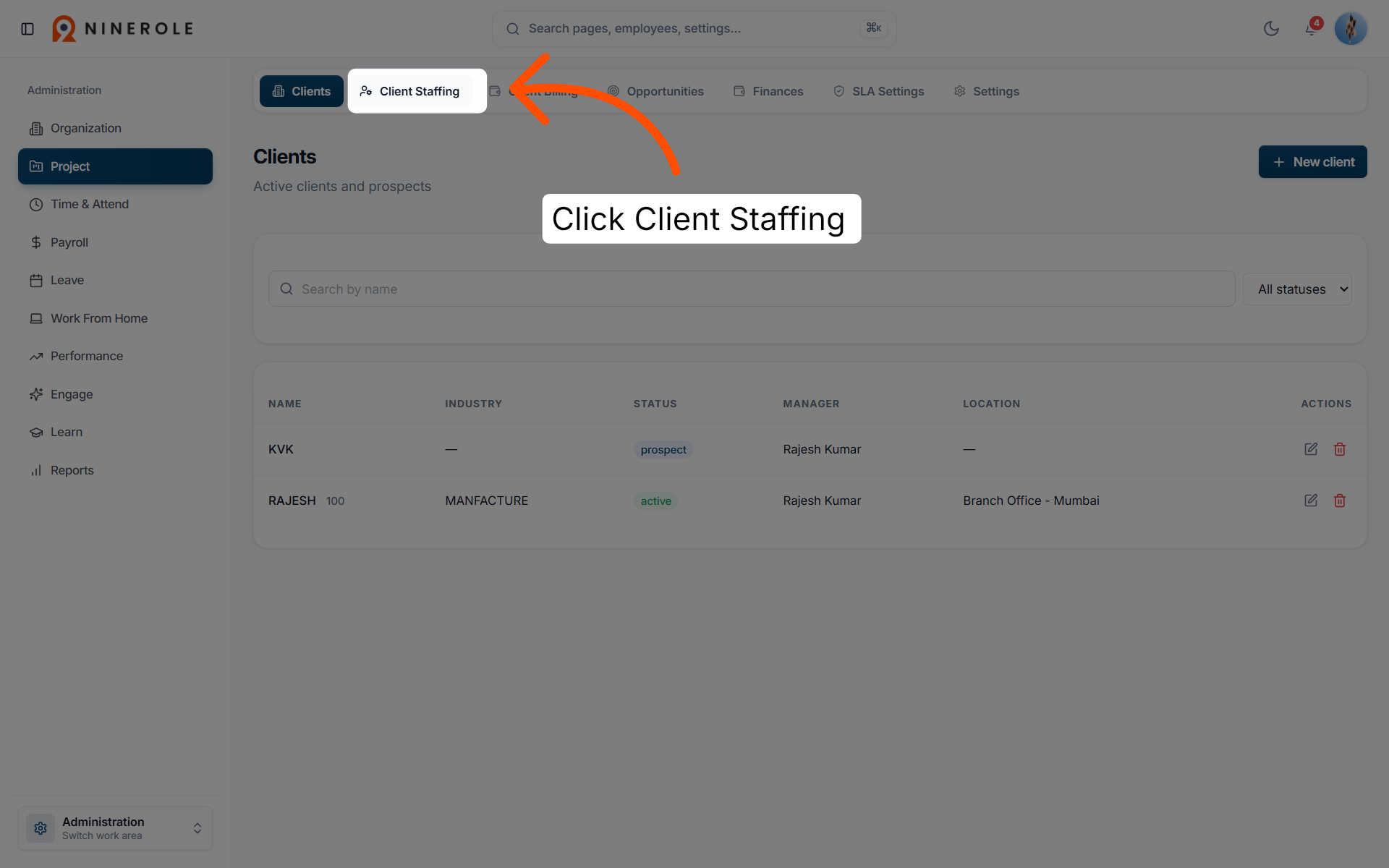This screenshot has width=1389, height=868.
Task: Click the KVK client name
Action: [x=281, y=449]
